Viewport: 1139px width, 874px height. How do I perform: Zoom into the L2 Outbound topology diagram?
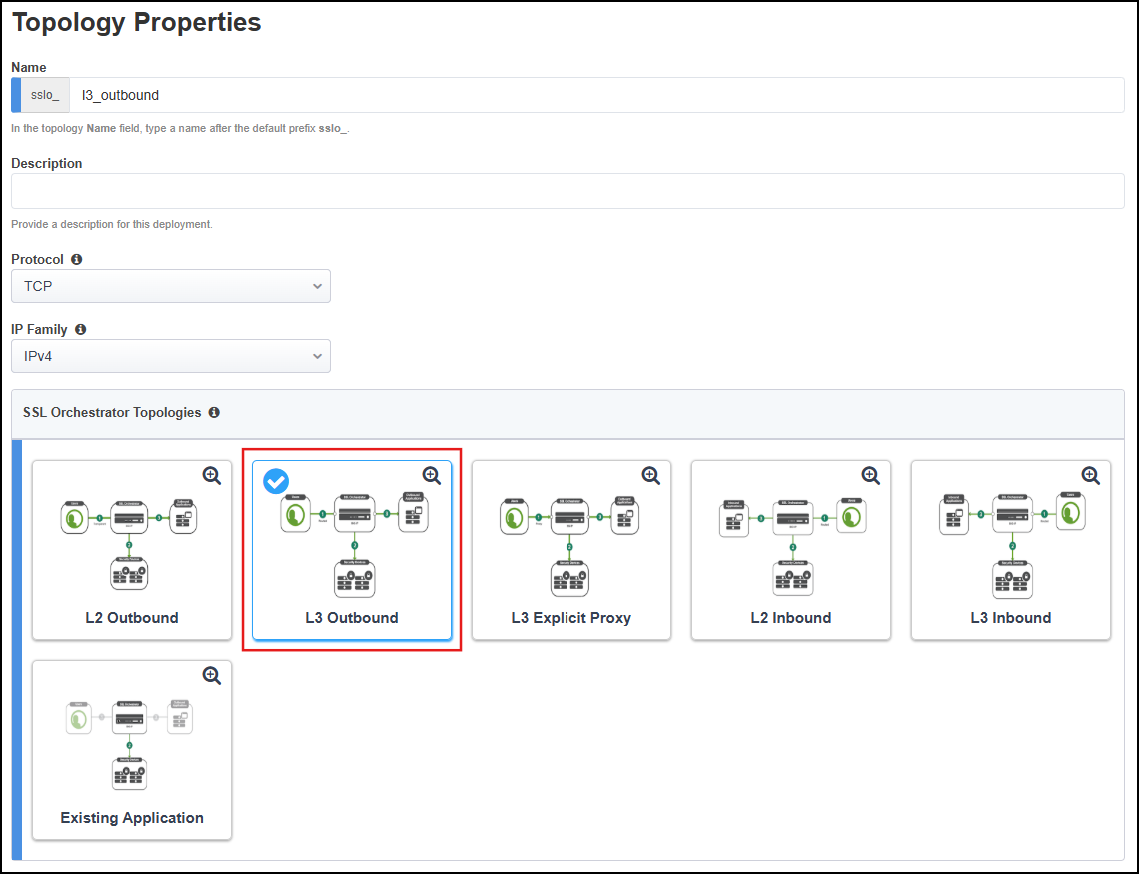[x=211, y=476]
